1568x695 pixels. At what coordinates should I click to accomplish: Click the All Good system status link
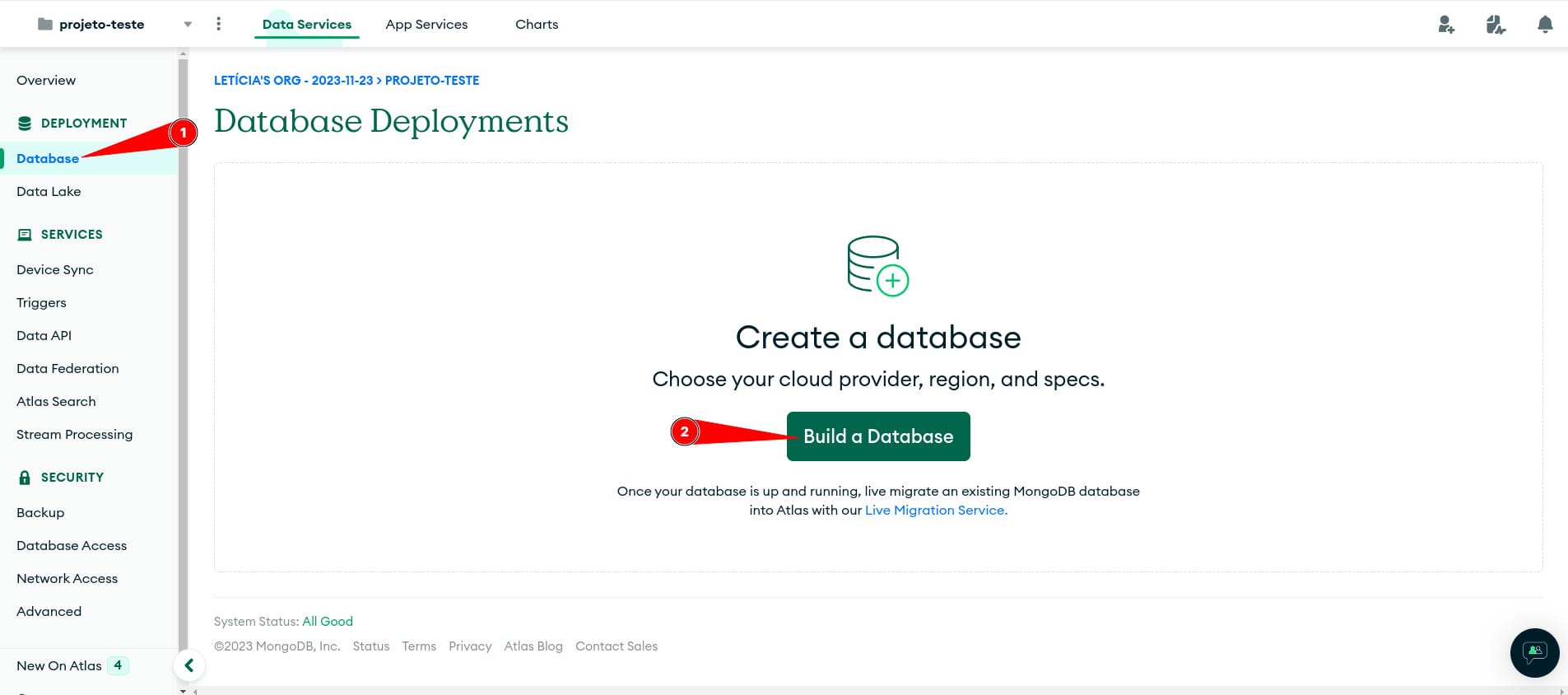(x=328, y=621)
